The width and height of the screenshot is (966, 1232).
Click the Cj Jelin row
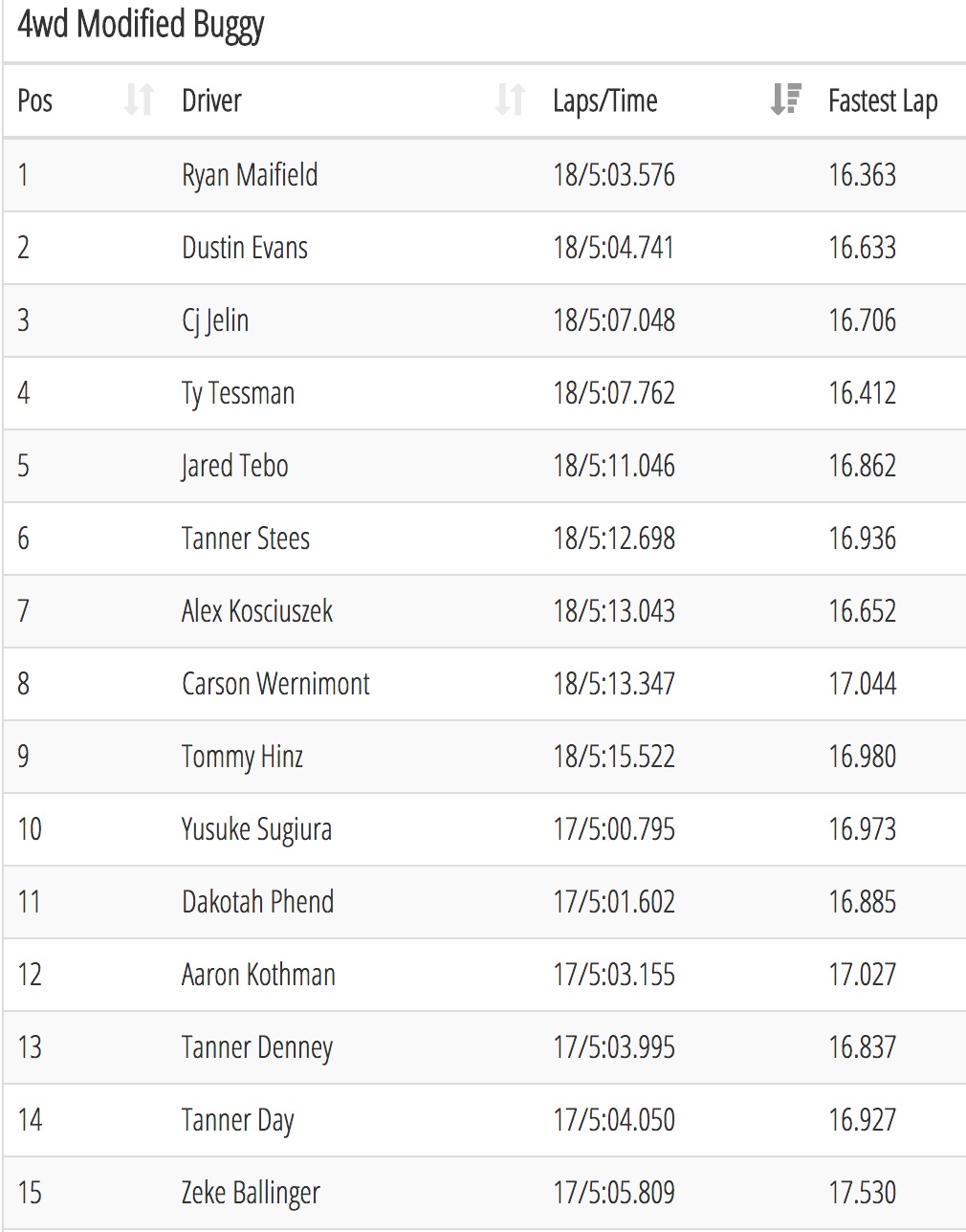point(485,320)
